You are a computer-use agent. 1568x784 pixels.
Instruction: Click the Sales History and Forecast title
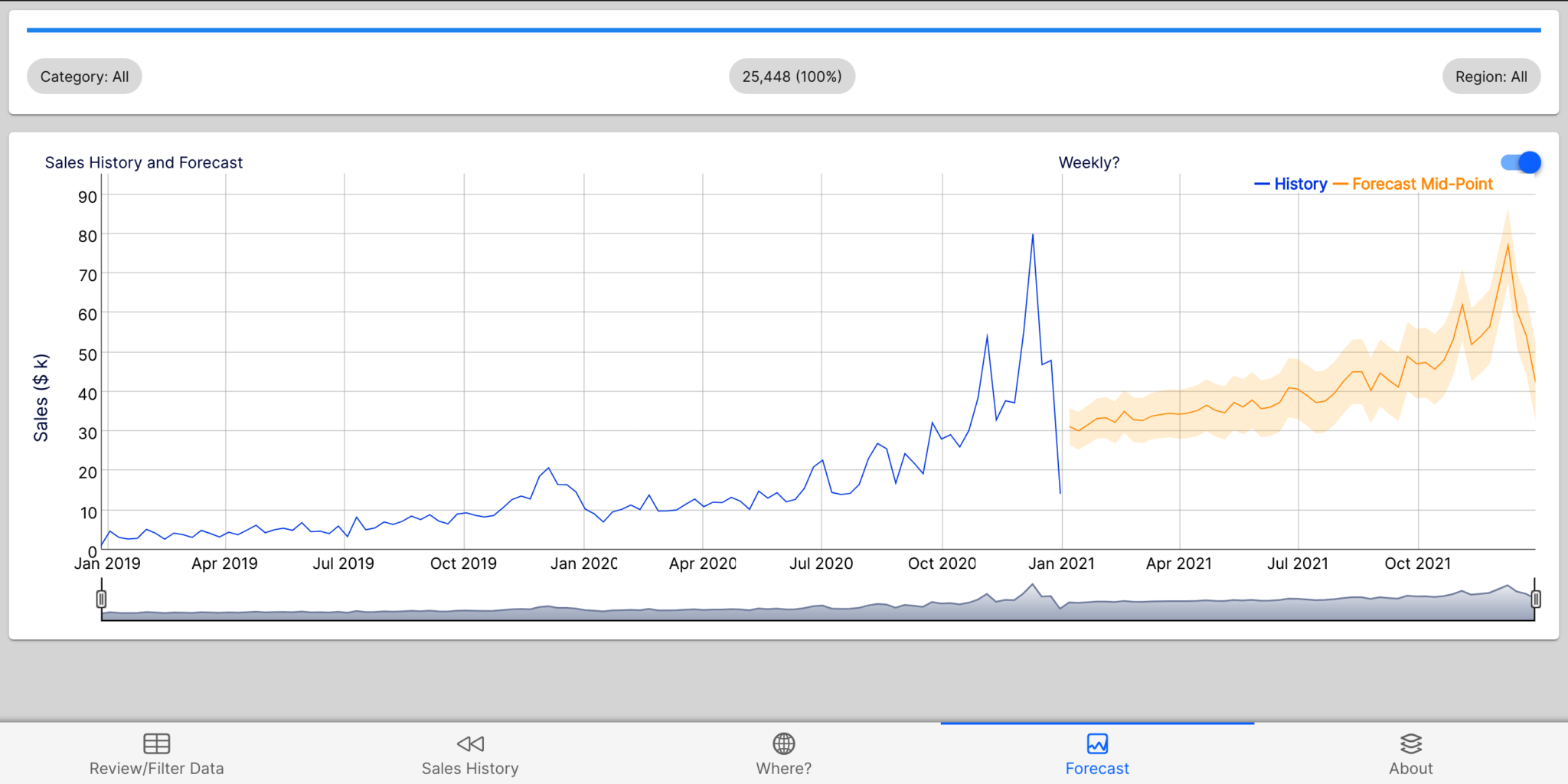(143, 162)
